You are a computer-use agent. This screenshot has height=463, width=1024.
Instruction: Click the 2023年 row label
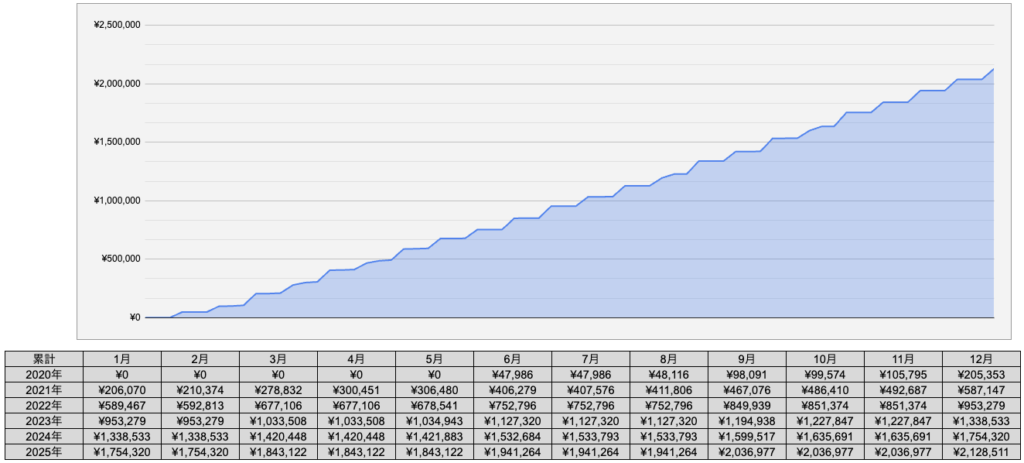tap(43, 421)
